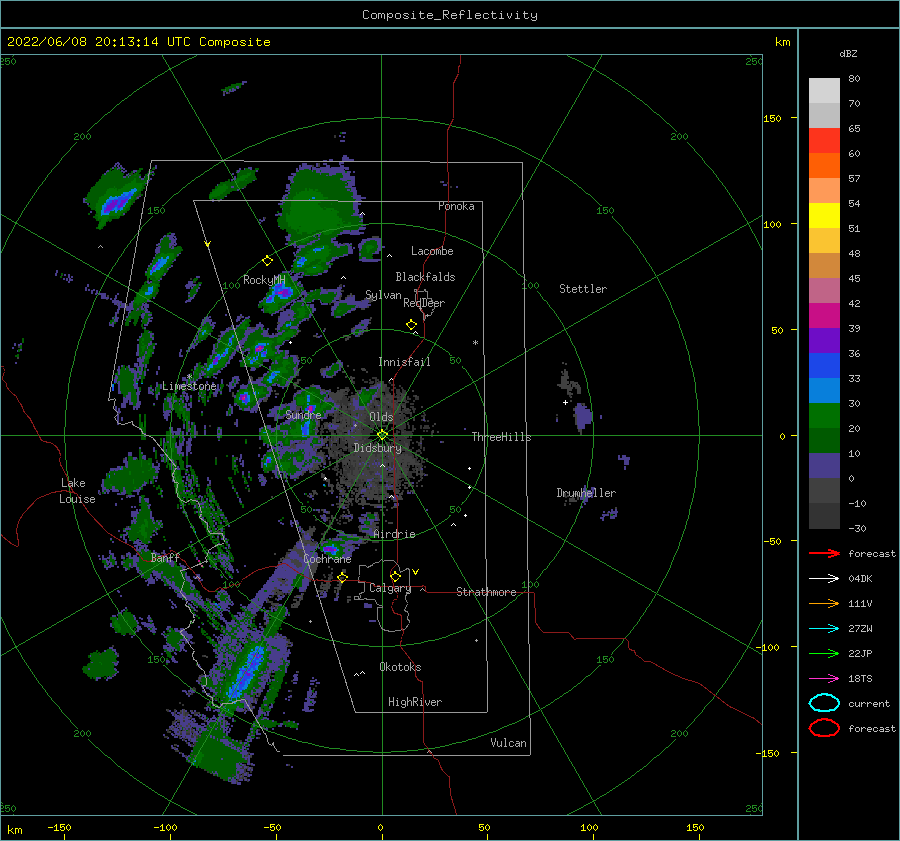This screenshot has height=841, width=900.
Task: Click the green 22JP arrow icon
Action: coord(824,653)
